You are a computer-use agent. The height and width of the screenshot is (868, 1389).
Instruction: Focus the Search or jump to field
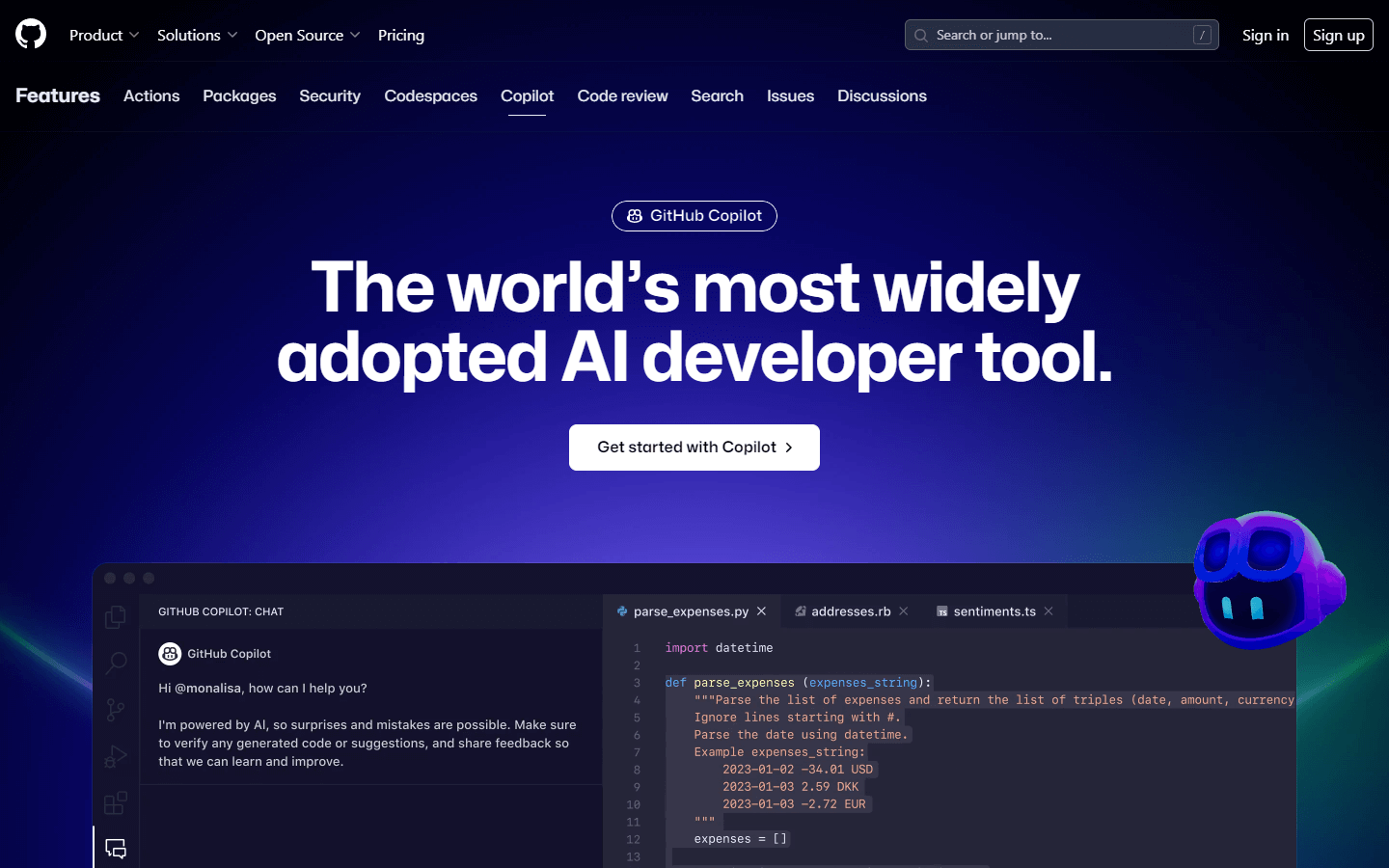(x=1062, y=35)
